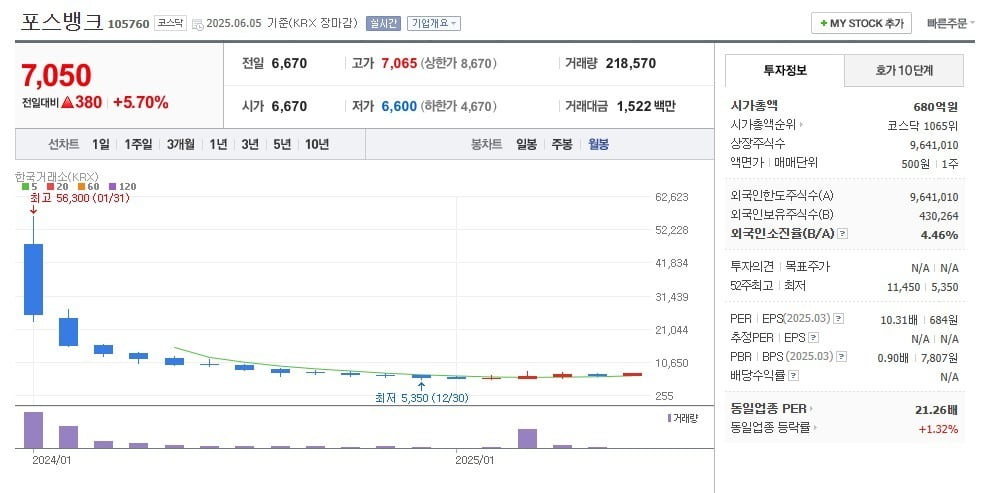The width and height of the screenshot is (999, 493).
Task: Click the current price 7,050
Action: (x=57, y=76)
